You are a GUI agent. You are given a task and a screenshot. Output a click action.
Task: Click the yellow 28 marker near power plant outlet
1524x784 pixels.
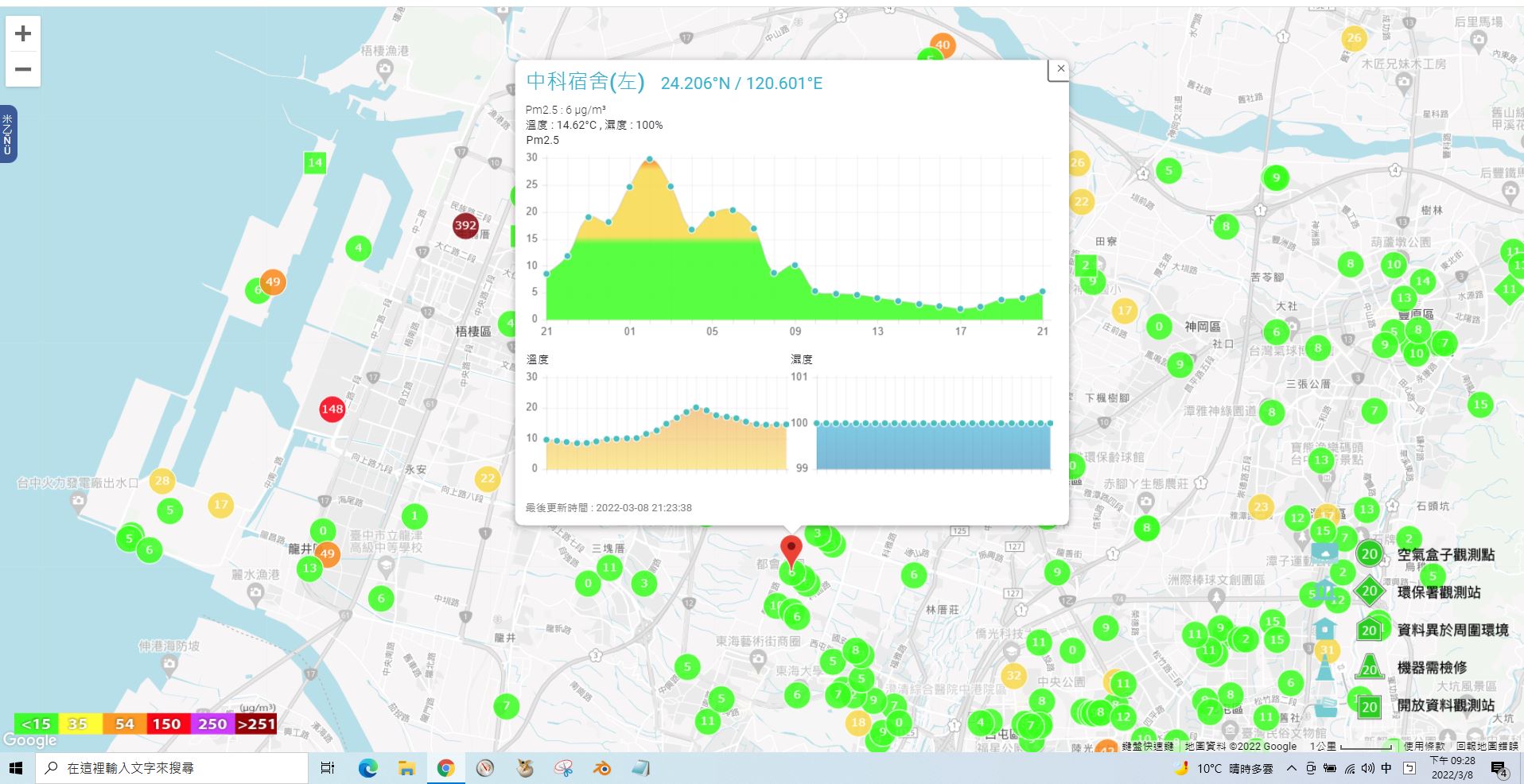tap(162, 480)
